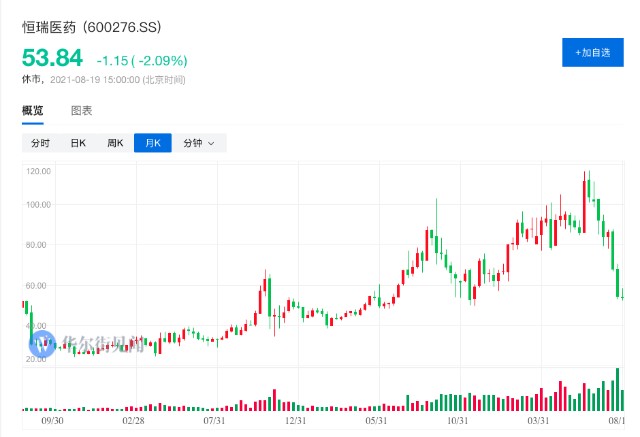Click the 03/31 date label on the axis
Viewport: 640px width, 437px height.
(x=538, y=420)
